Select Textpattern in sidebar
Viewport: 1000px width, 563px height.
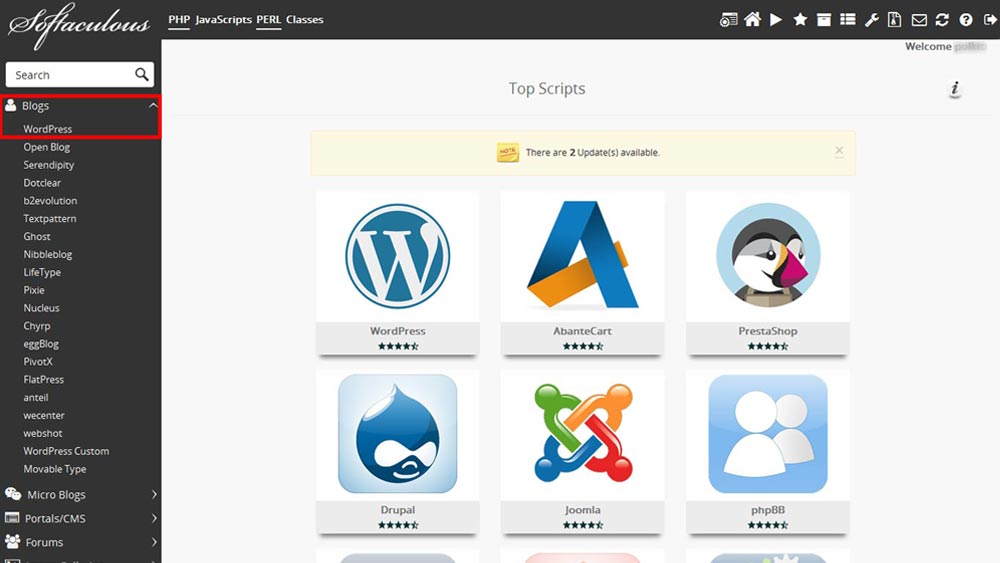tap(50, 218)
